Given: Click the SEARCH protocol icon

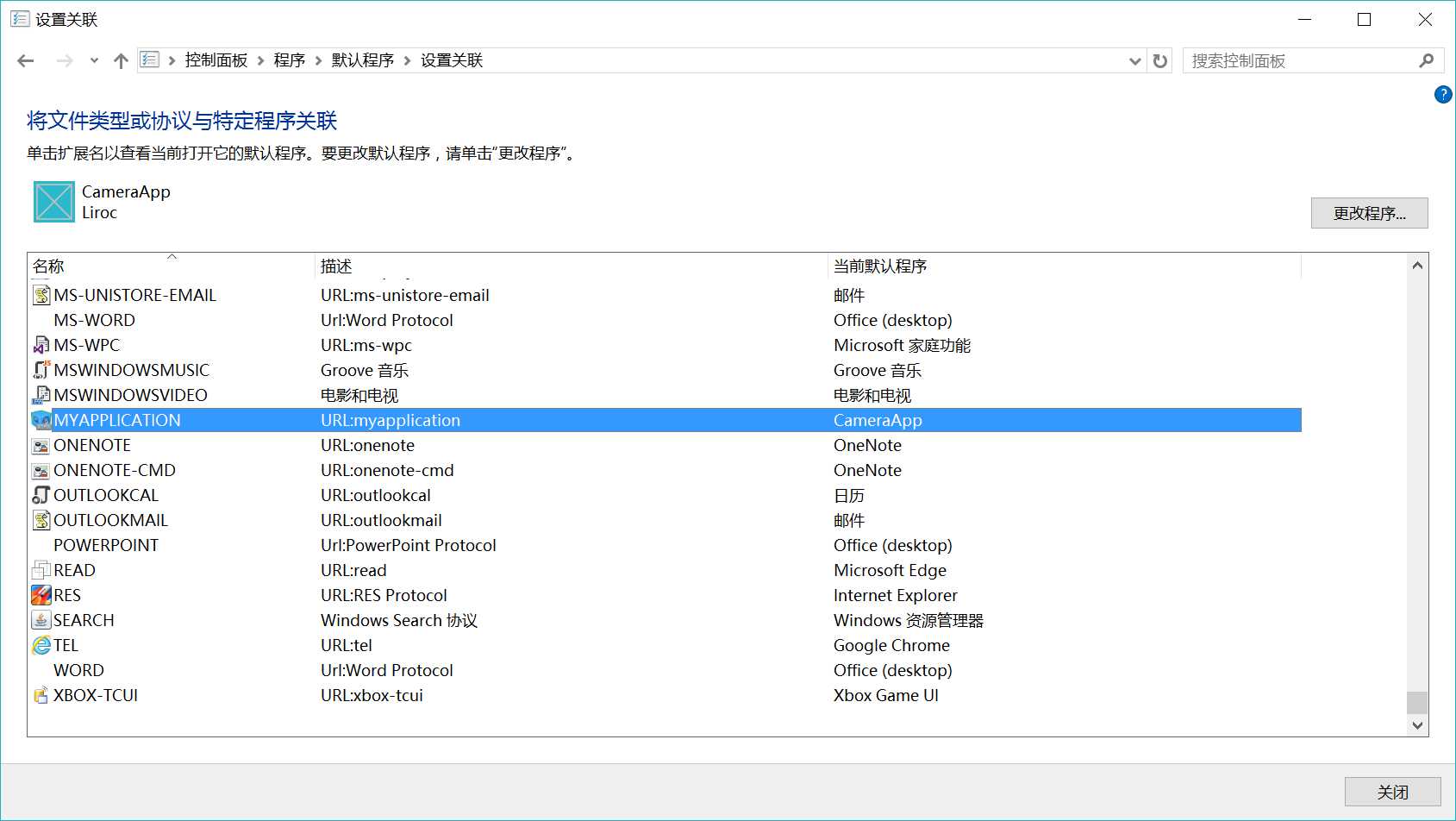Looking at the screenshot, I should pos(41,620).
